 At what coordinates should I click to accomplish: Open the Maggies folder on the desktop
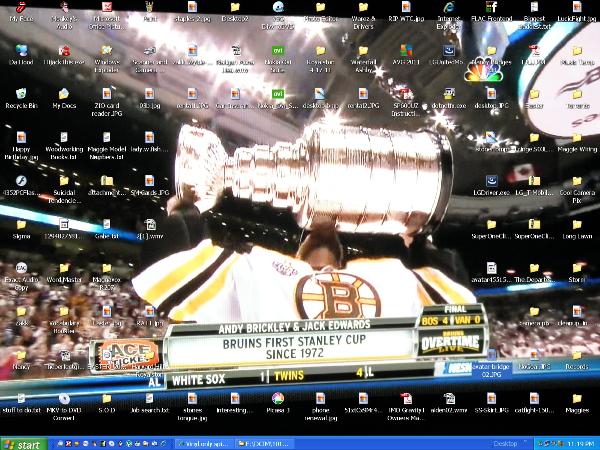[577, 399]
